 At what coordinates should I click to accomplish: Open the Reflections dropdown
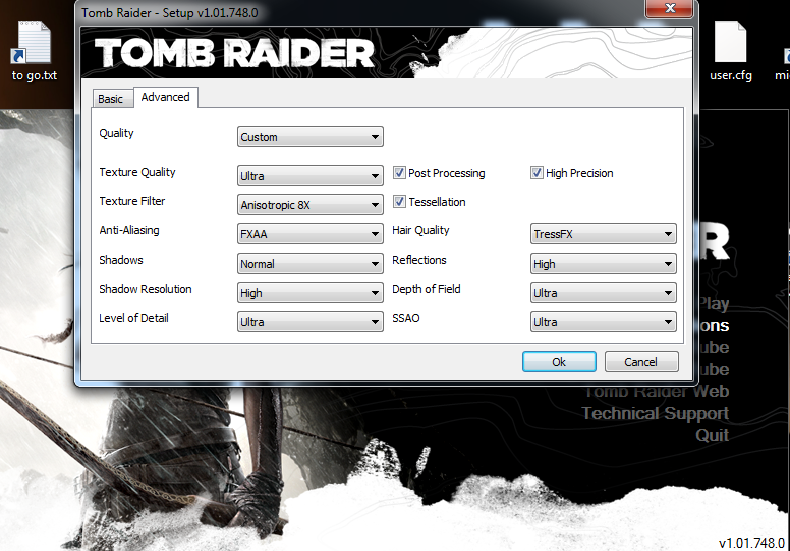tap(603, 263)
